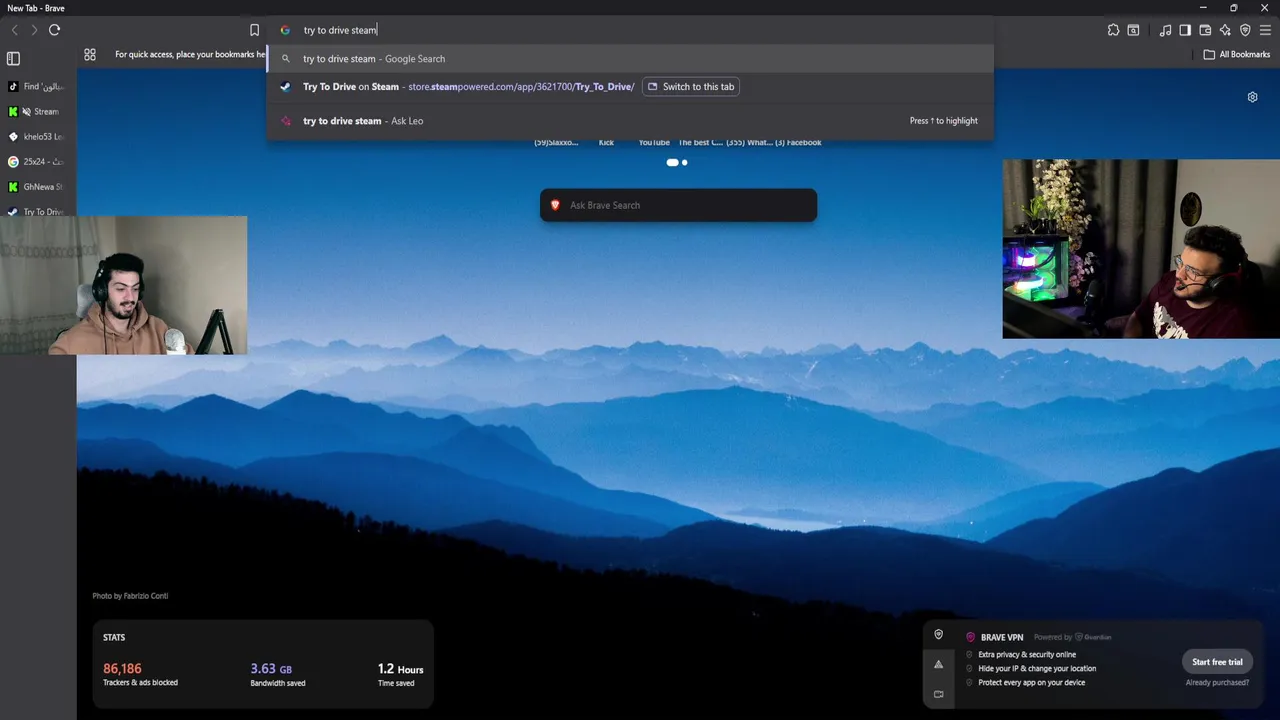Open the Kick top site shortcut
Image resolution: width=1280 pixels, height=720 pixels.
[606, 142]
